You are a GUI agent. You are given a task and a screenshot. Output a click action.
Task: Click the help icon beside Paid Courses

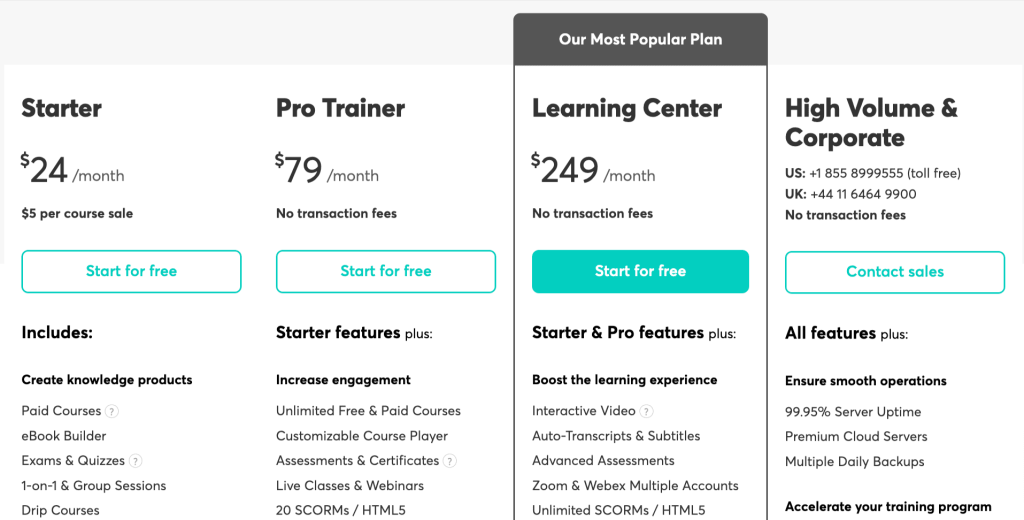click(x=112, y=411)
